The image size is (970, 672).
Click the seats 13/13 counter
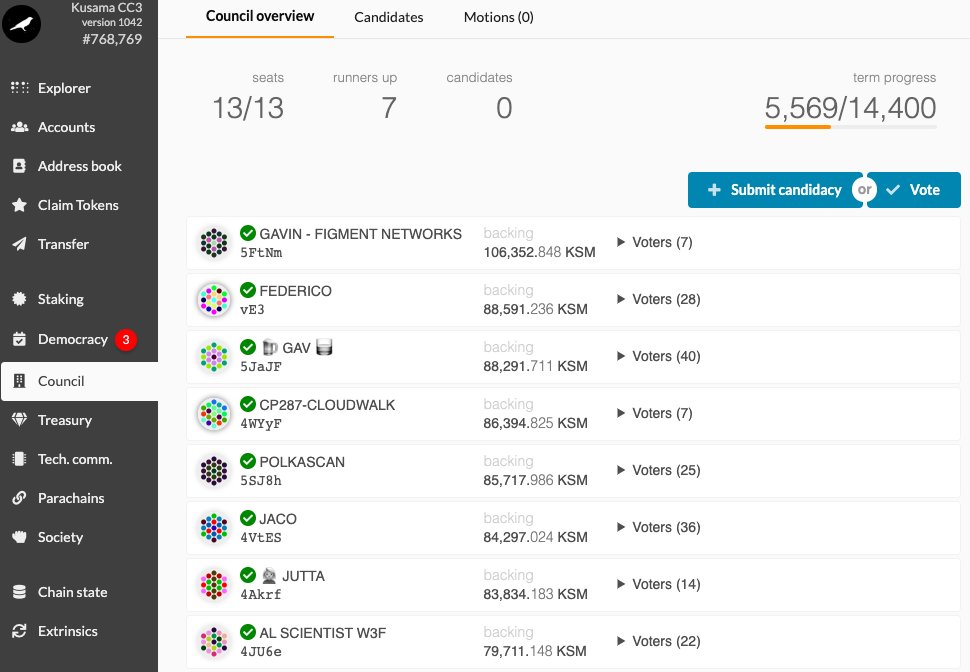pyautogui.click(x=248, y=108)
